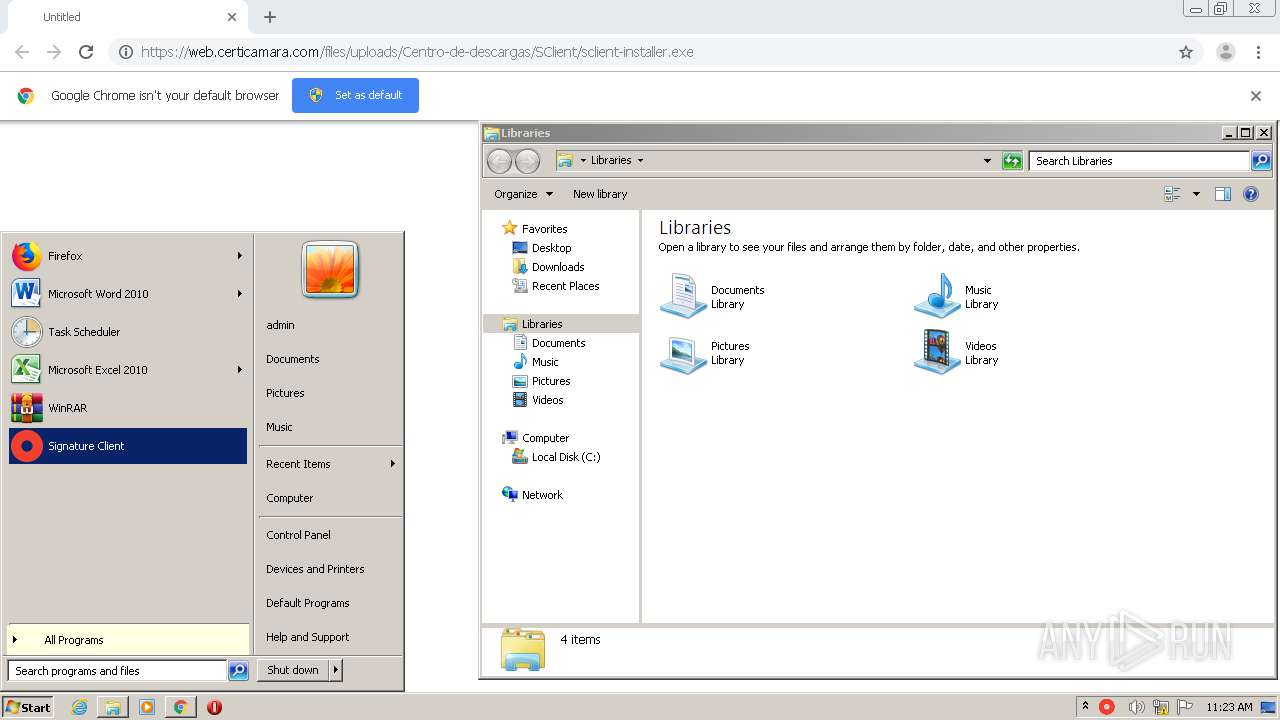Click Action Center flag tray icon
The height and width of the screenshot is (720, 1280).
click(x=1186, y=707)
